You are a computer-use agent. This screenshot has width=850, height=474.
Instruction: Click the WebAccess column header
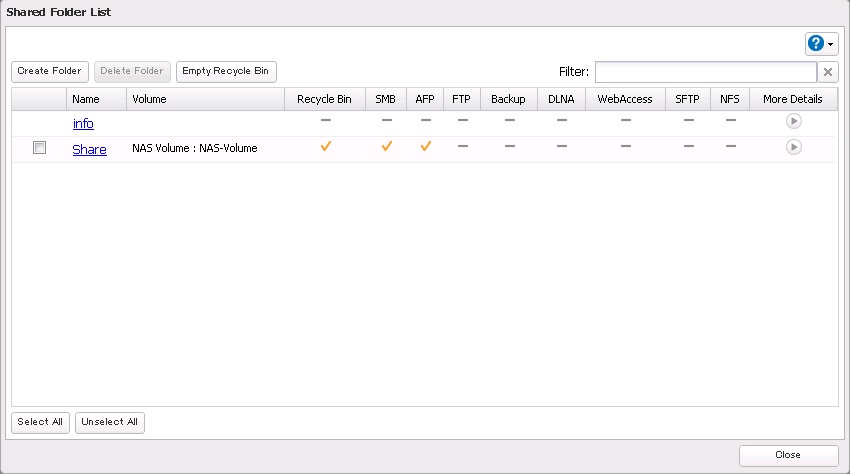point(625,99)
